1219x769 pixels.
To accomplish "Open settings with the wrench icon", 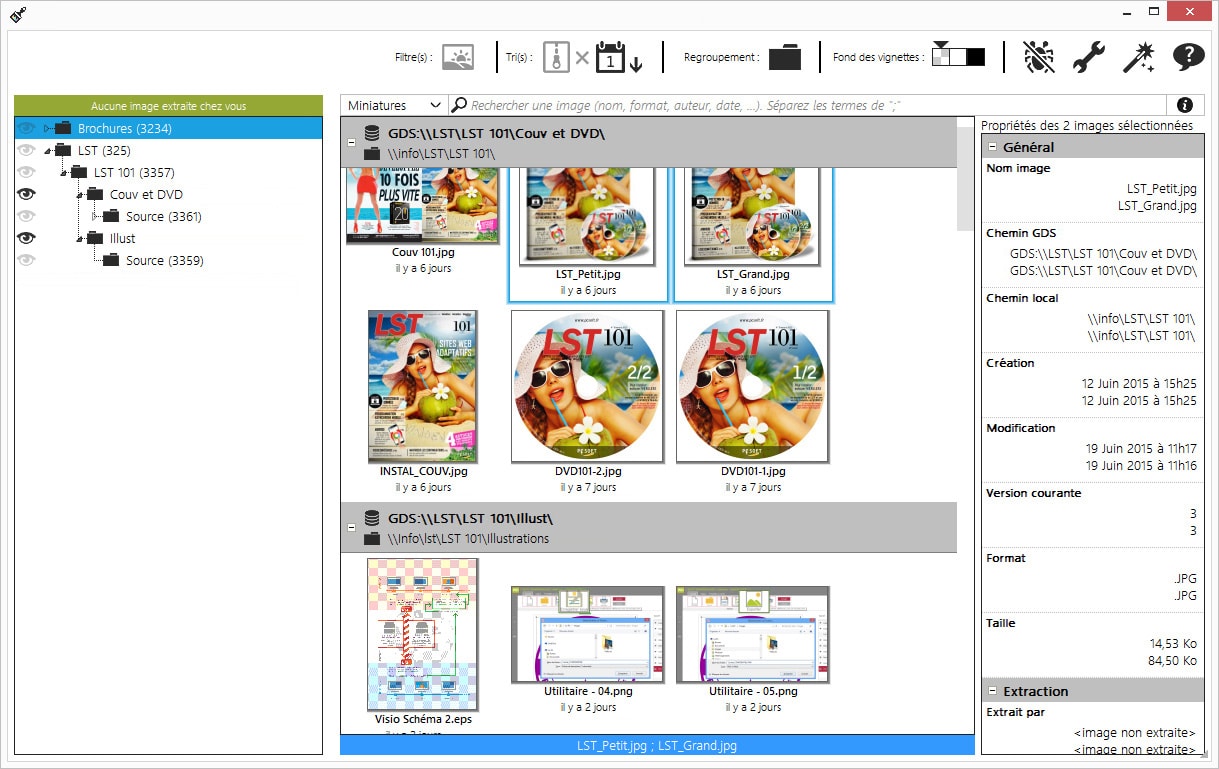I will 1088,57.
